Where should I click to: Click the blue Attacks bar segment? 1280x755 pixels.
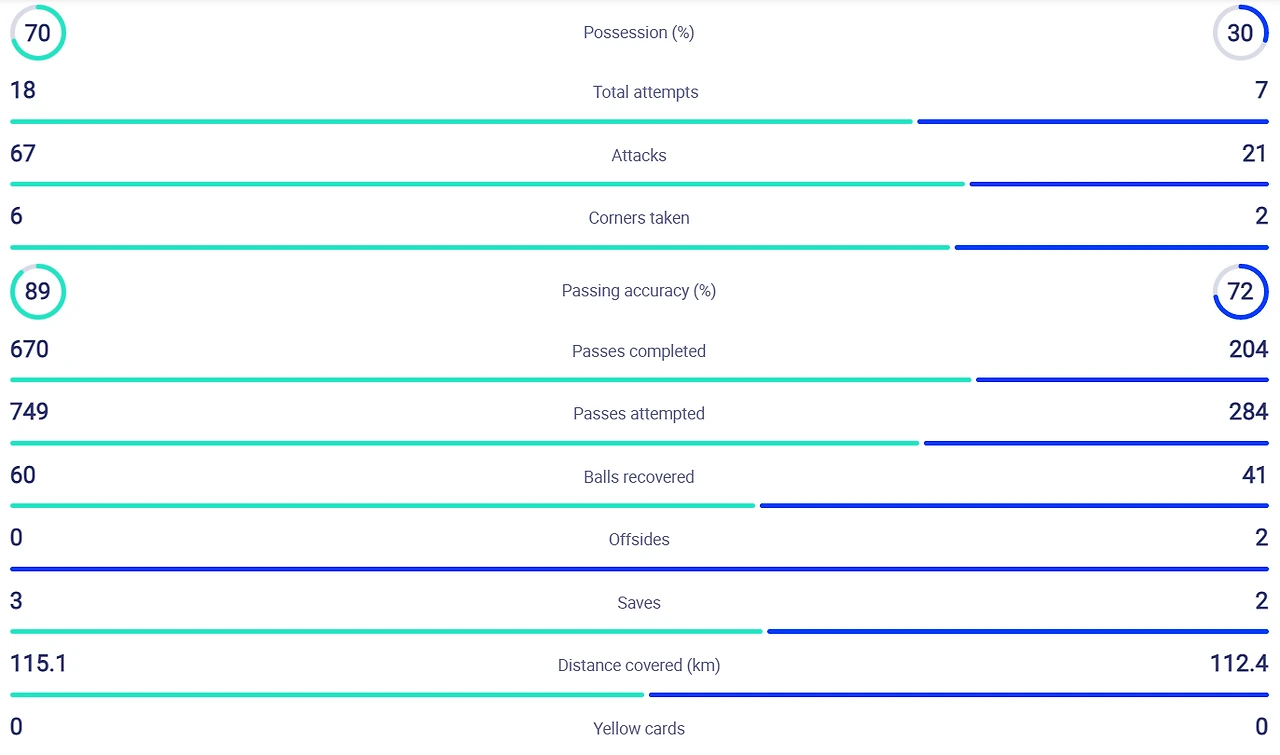coord(1119,184)
